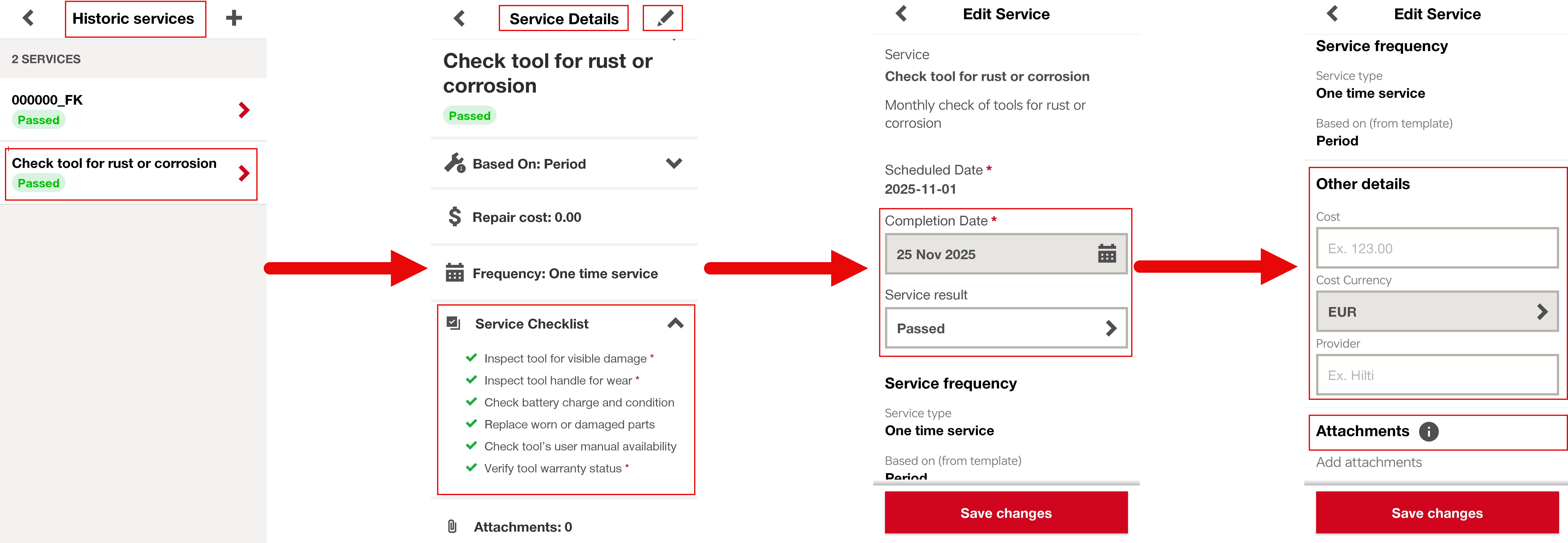Image resolution: width=1568 pixels, height=543 pixels.
Task: Open the EUR Cost Currency selector
Action: (1437, 312)
